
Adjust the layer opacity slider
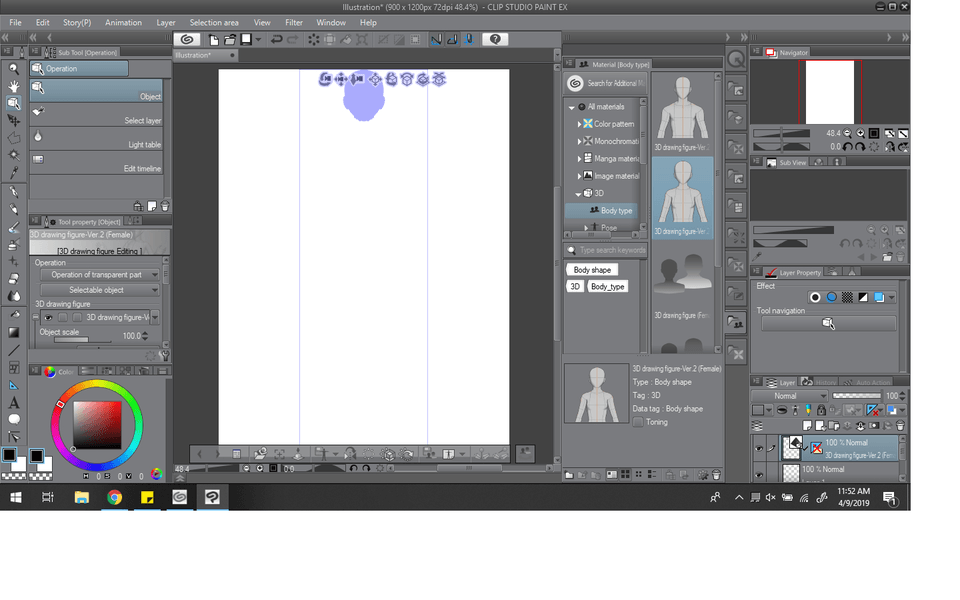[857, 396]
